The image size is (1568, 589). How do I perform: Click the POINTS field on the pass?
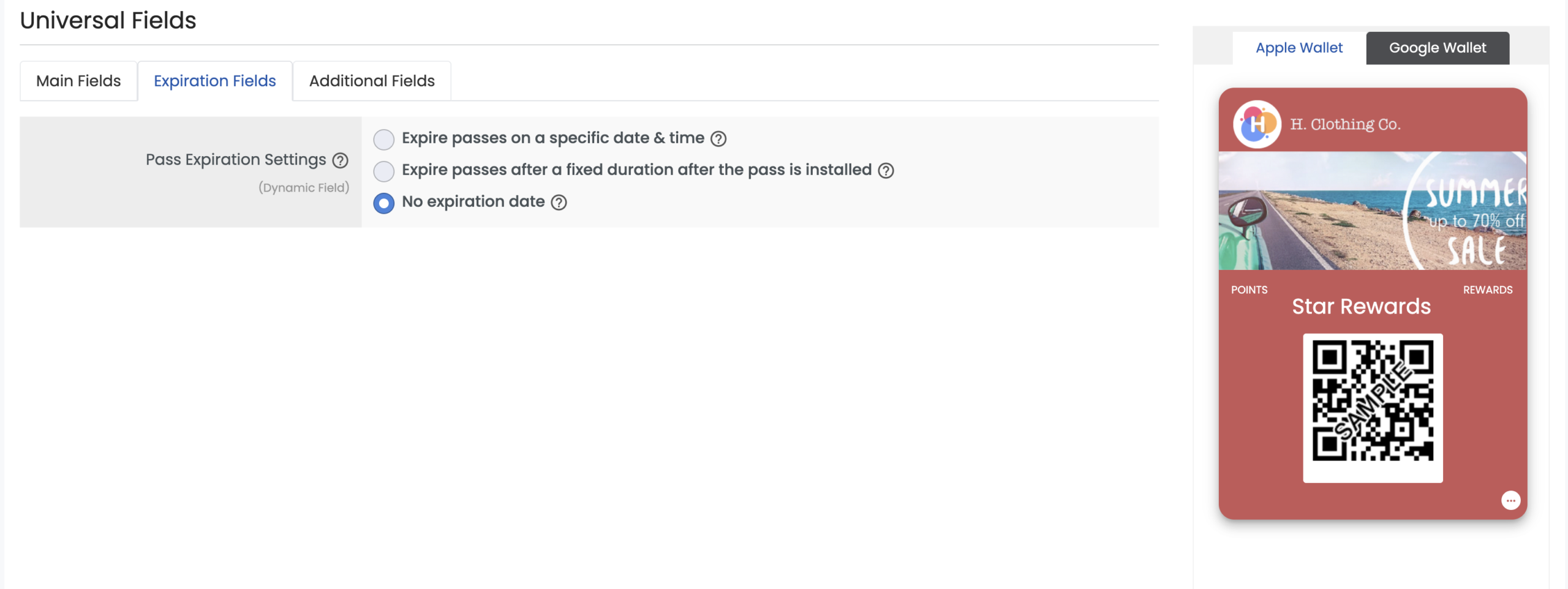pos(1249,290)
